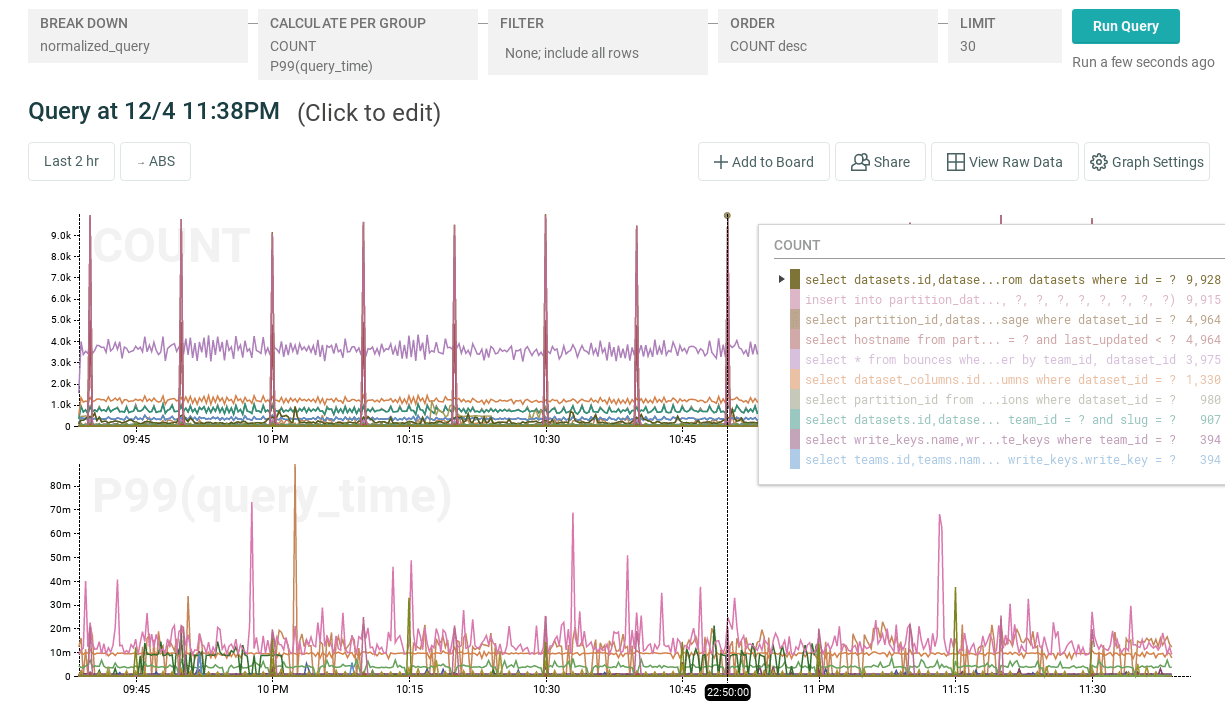The image size is (1225, 707).
Task: Open the CALCULATE PER GROUP panel
Action: point(367,44)
